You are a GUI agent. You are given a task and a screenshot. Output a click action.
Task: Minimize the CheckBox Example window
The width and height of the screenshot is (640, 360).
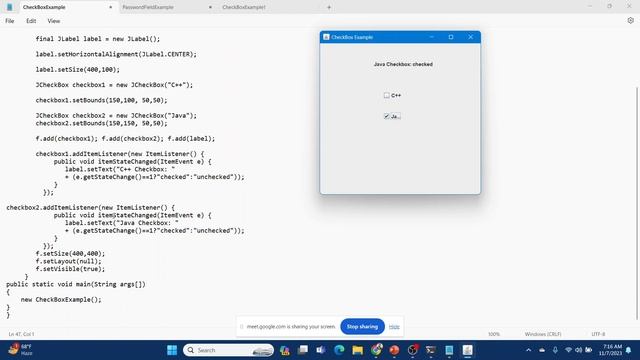pos(431,37)
